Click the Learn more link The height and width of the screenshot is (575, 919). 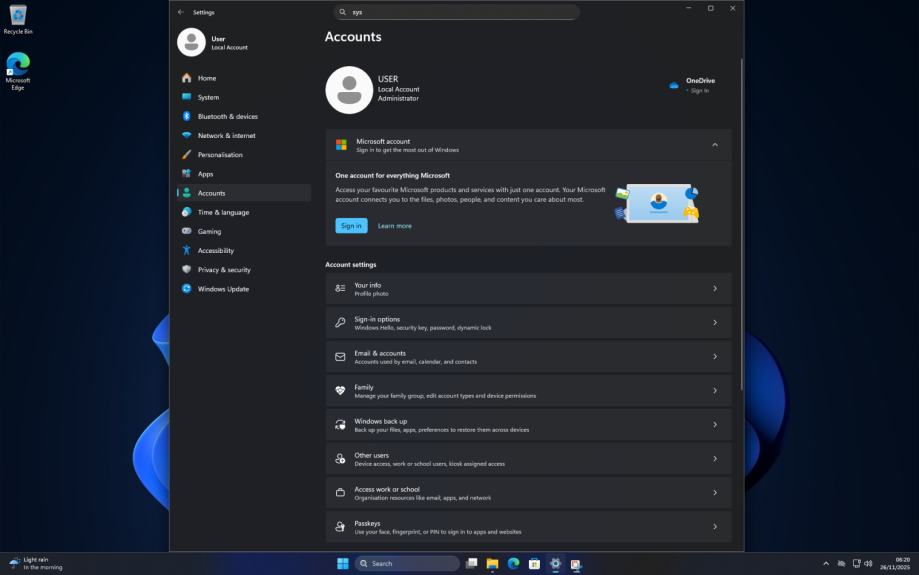tap(394, 226)
